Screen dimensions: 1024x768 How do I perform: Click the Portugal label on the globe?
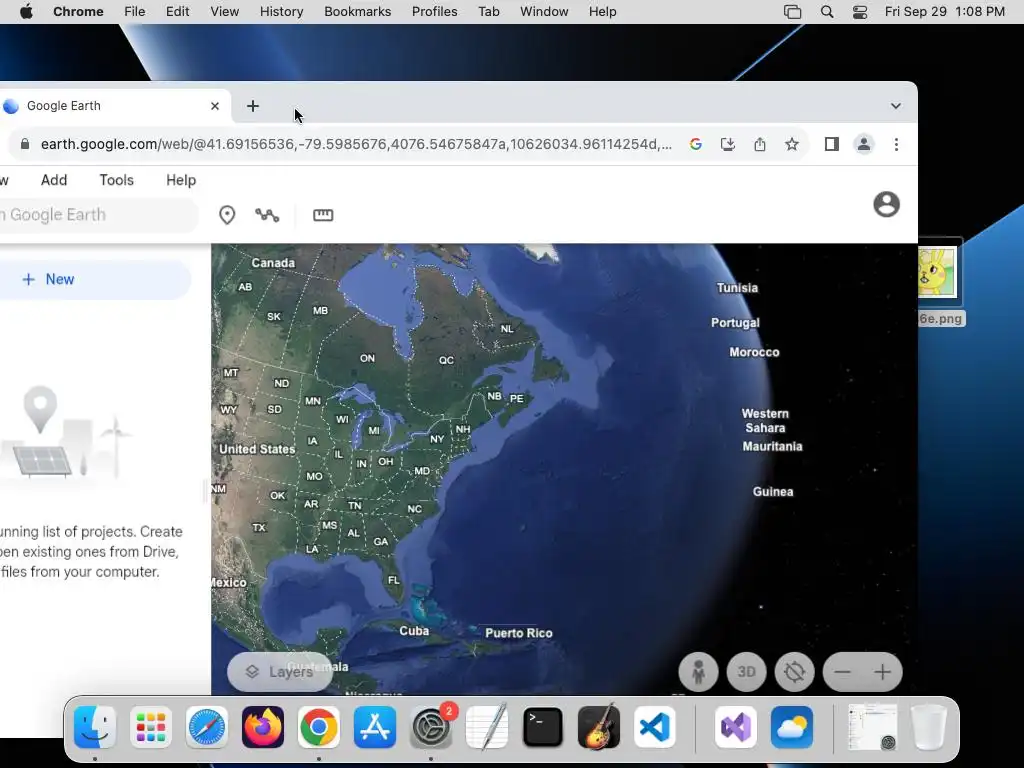tap(735, 323)
